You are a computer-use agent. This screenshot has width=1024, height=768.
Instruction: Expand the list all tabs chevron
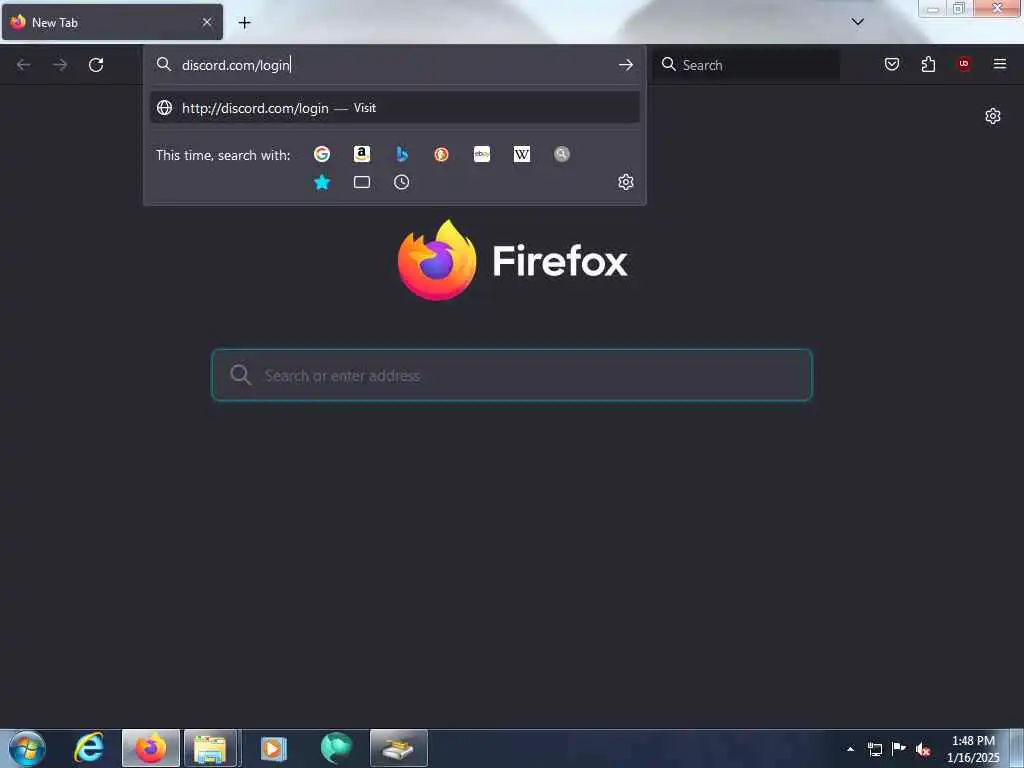(x=858, y=22)
